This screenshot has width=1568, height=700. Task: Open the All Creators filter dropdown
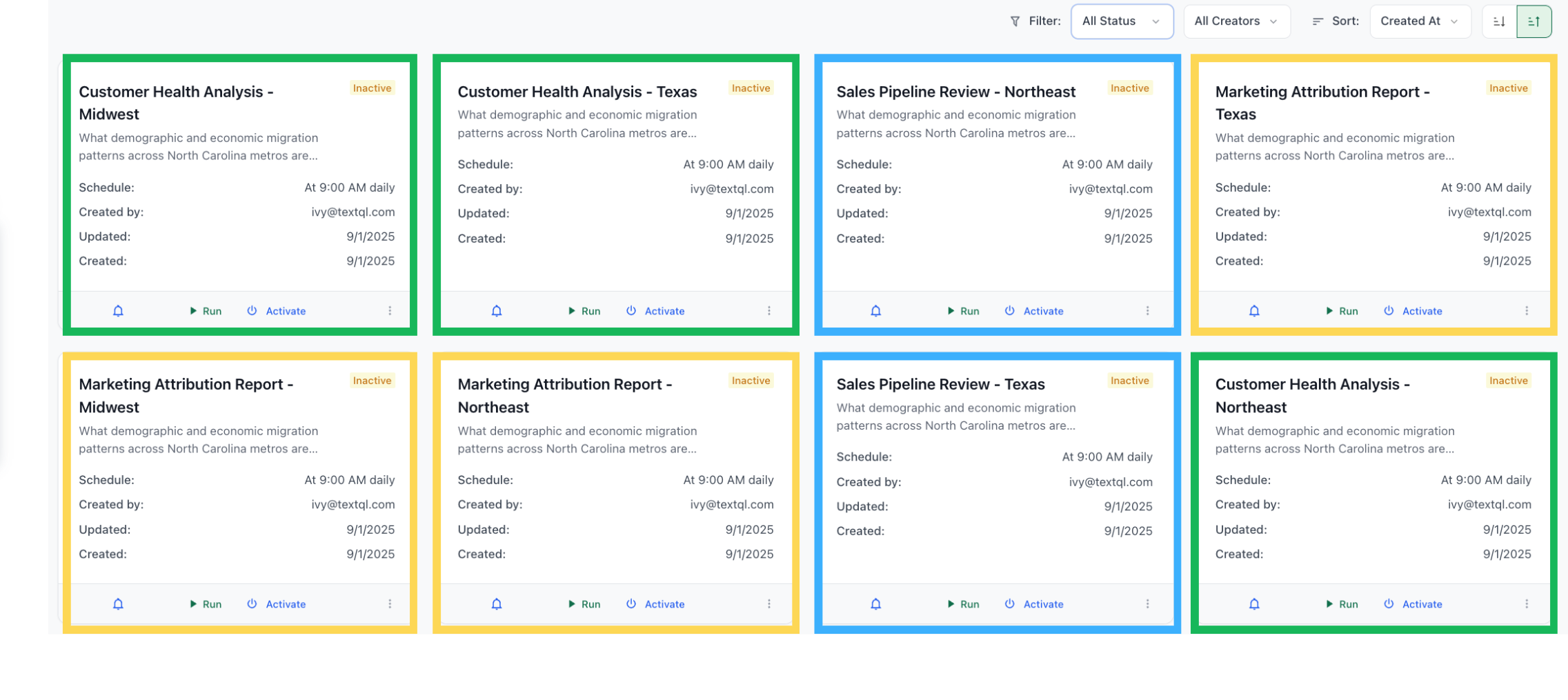1235,21
